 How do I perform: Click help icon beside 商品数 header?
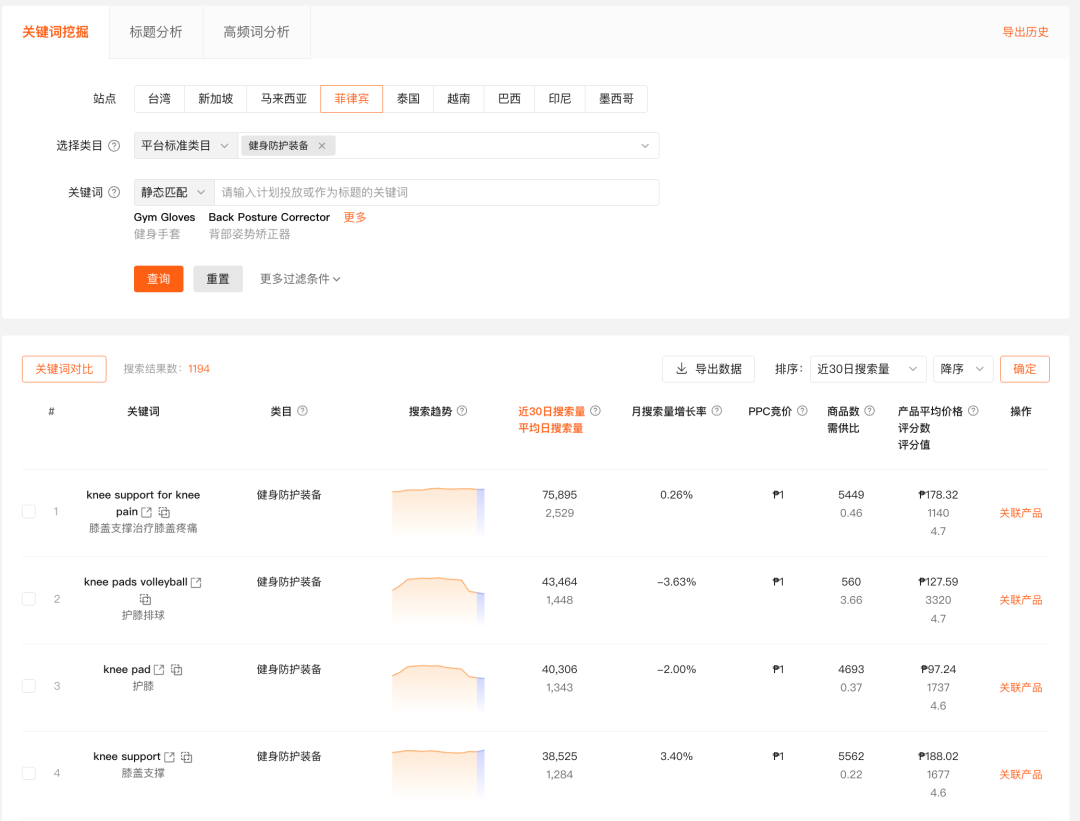coord(870,410)
